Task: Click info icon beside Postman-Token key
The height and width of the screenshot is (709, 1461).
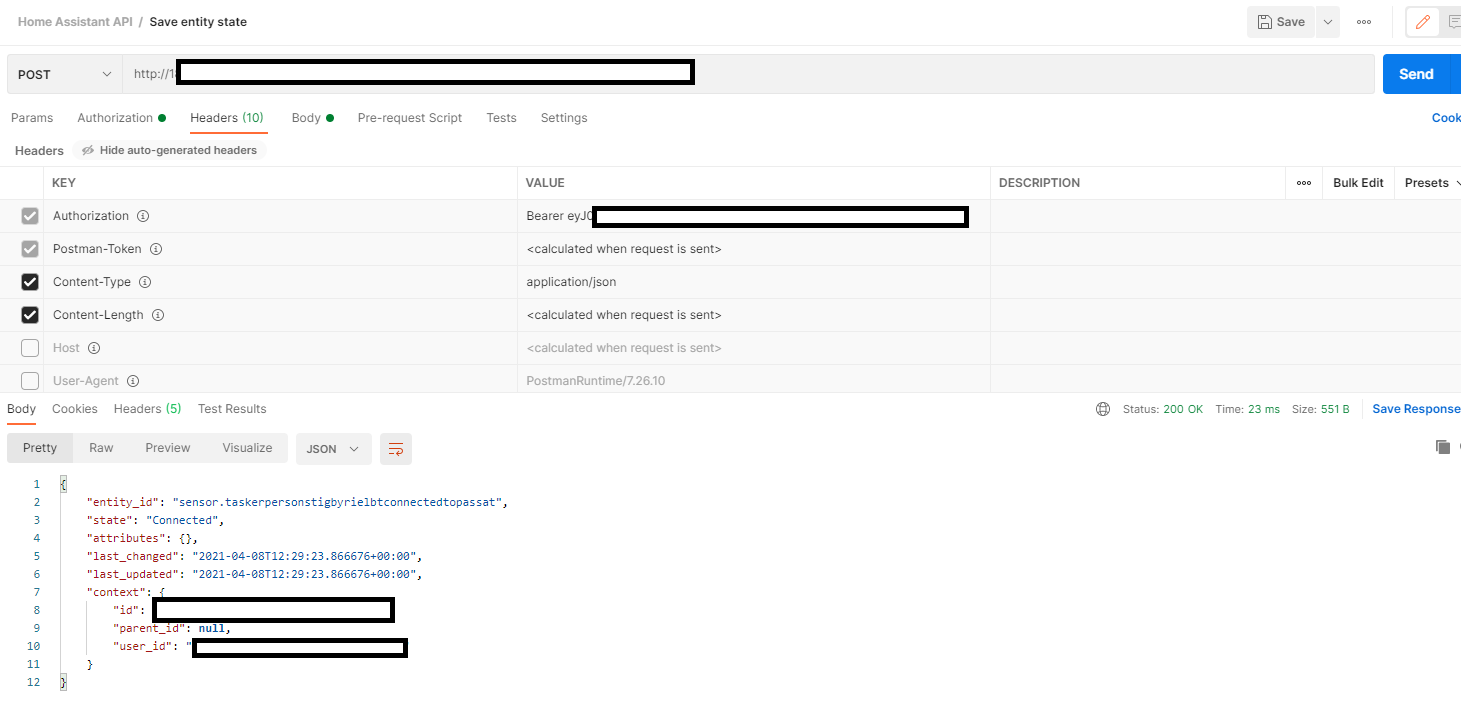Action: pos(156,249)
